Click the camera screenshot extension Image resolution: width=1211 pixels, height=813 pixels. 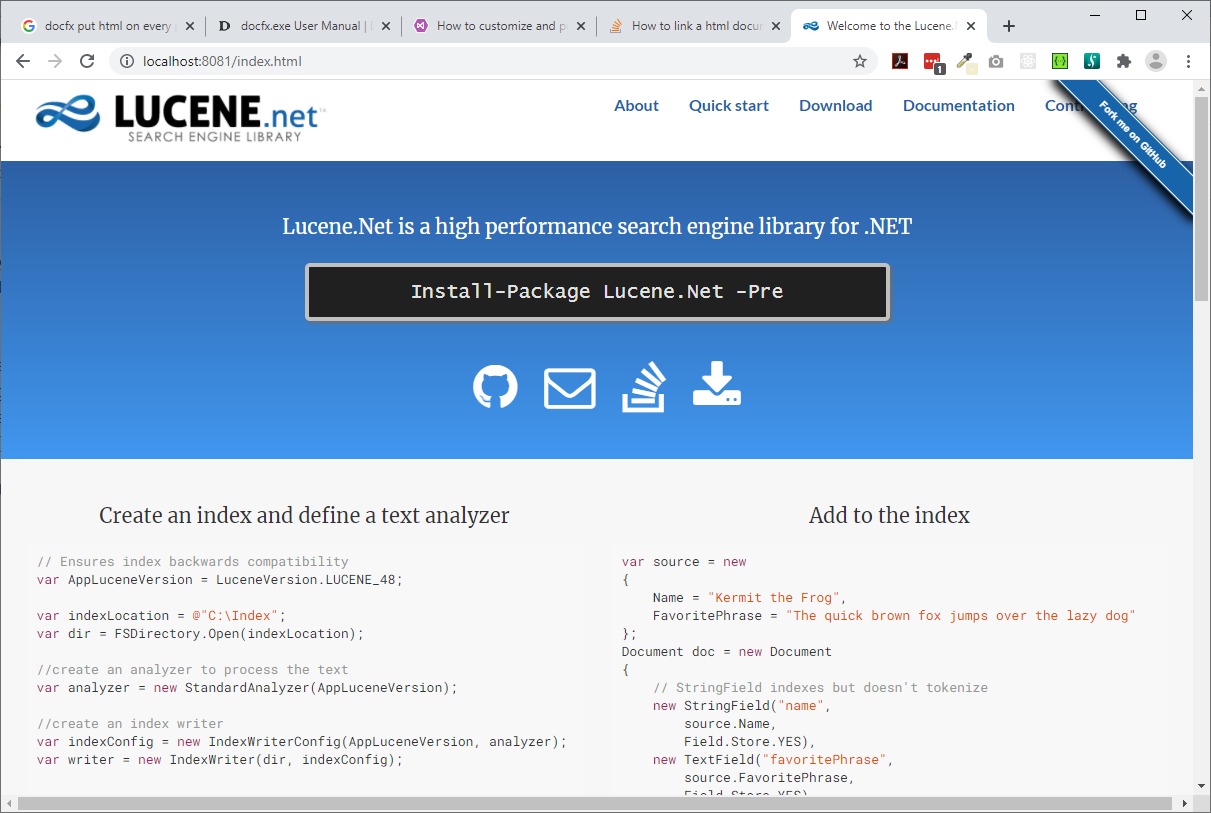click(x=996, y=61)
